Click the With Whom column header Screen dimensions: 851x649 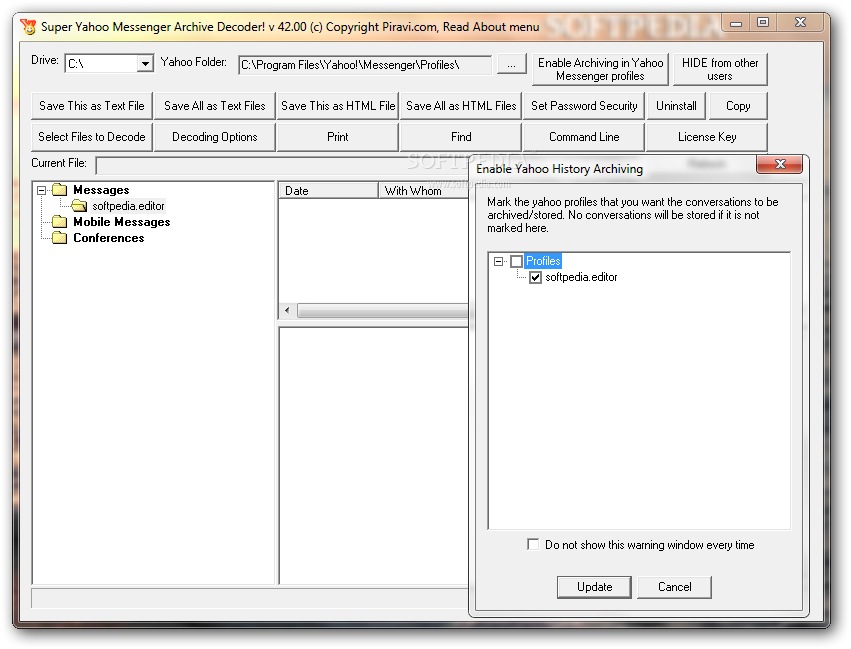[x=423, y=190]
